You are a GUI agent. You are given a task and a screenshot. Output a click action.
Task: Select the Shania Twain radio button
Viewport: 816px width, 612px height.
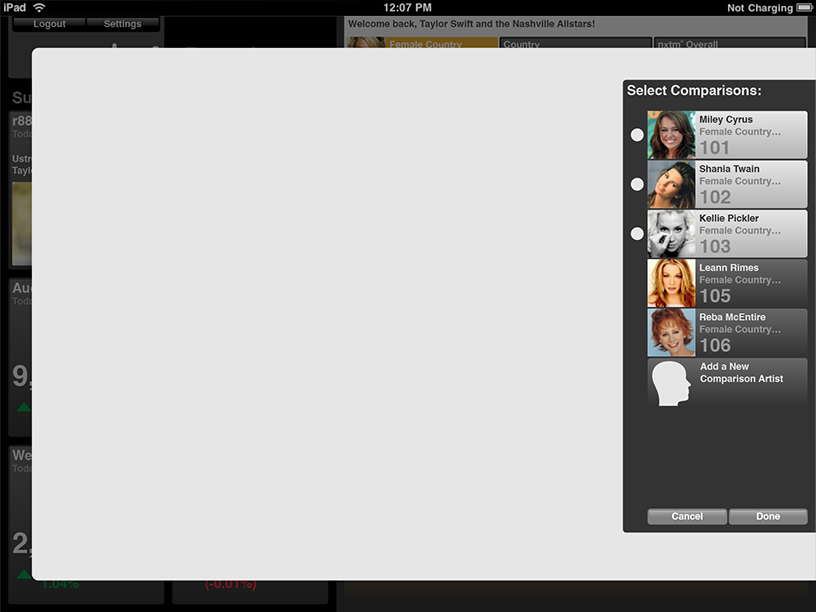[x=637, y=184]
